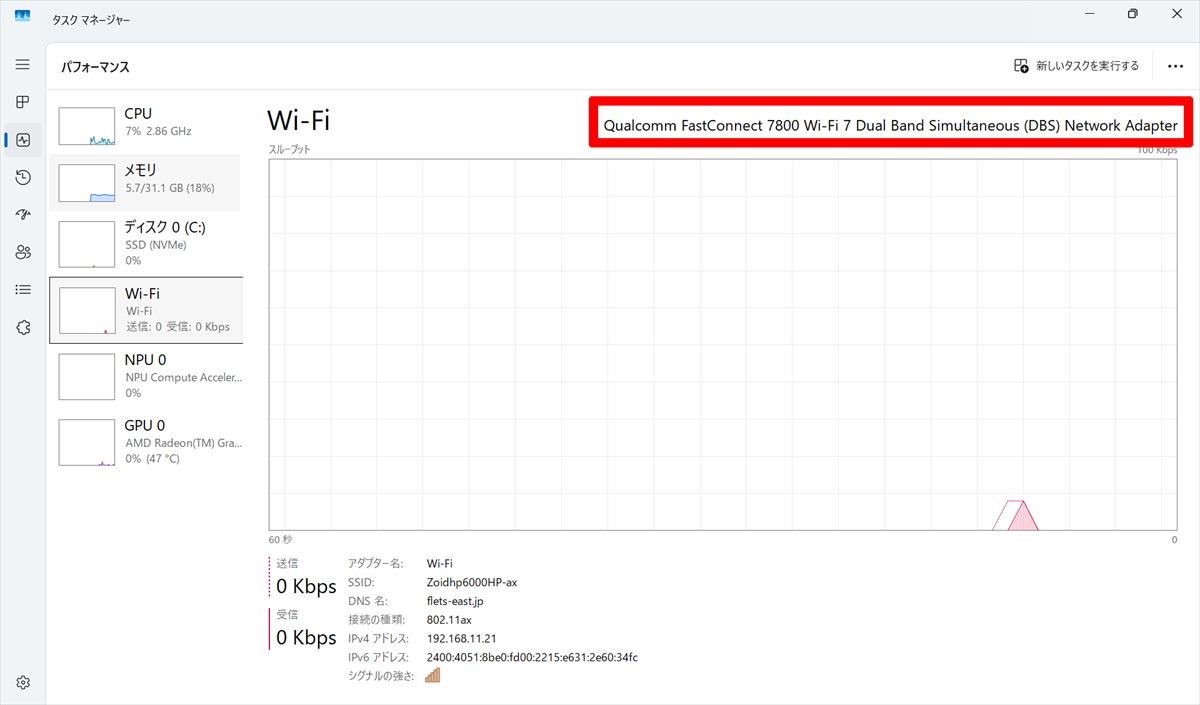
Task: Open Task Manager settings gear
Action: (x=23, y=683)
